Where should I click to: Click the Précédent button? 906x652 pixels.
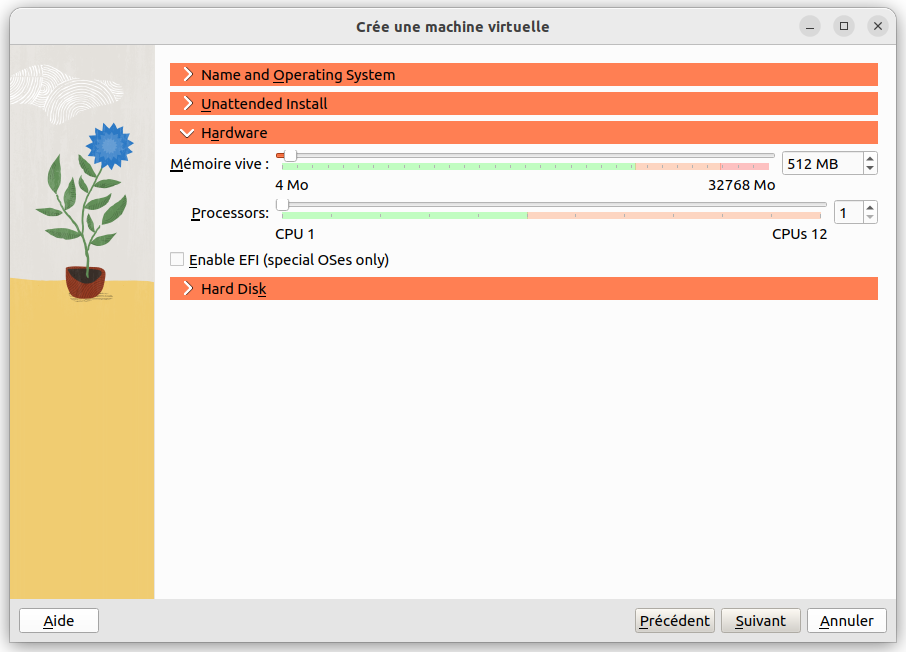[675, 621]
